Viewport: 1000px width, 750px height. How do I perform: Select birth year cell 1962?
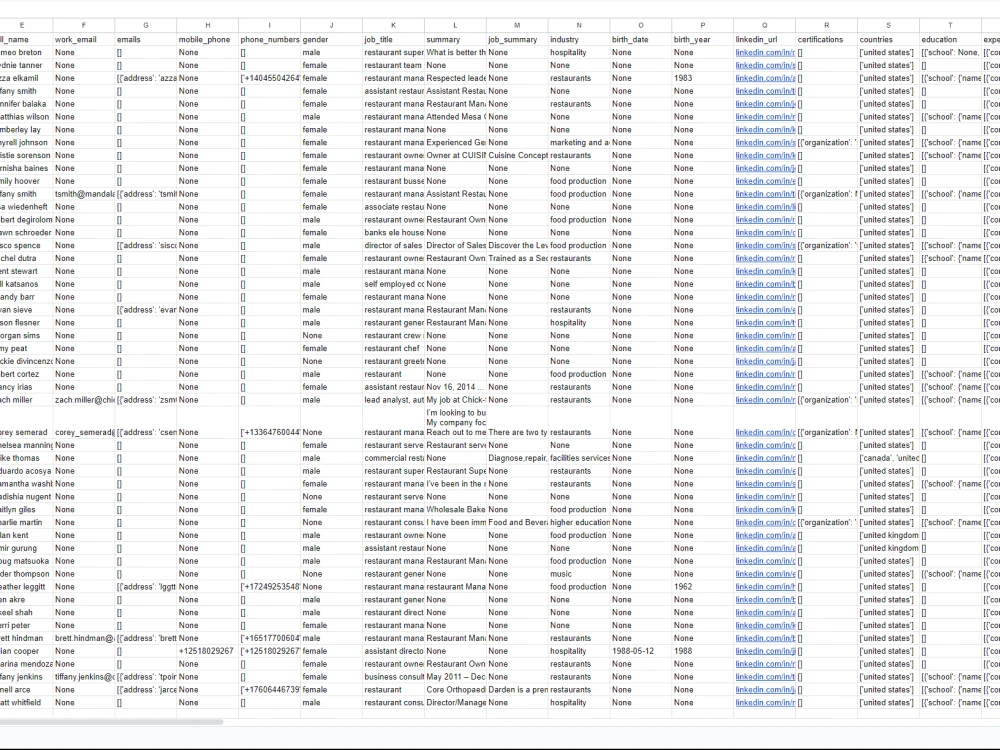702,587
